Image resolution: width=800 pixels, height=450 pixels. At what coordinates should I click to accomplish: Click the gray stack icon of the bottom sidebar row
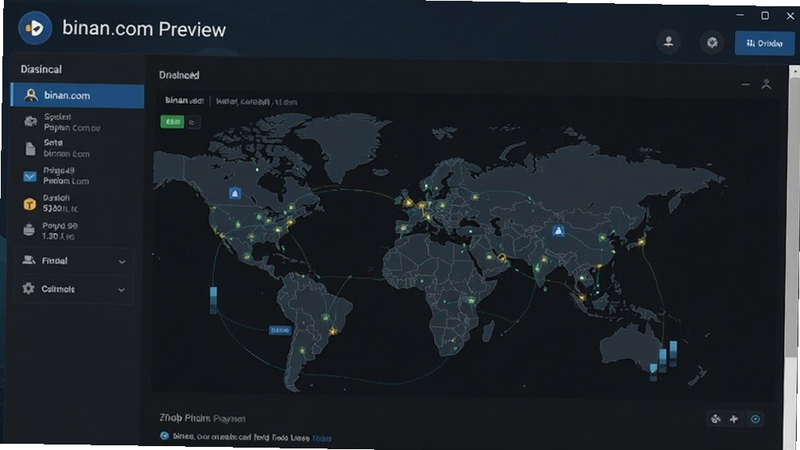29,231
